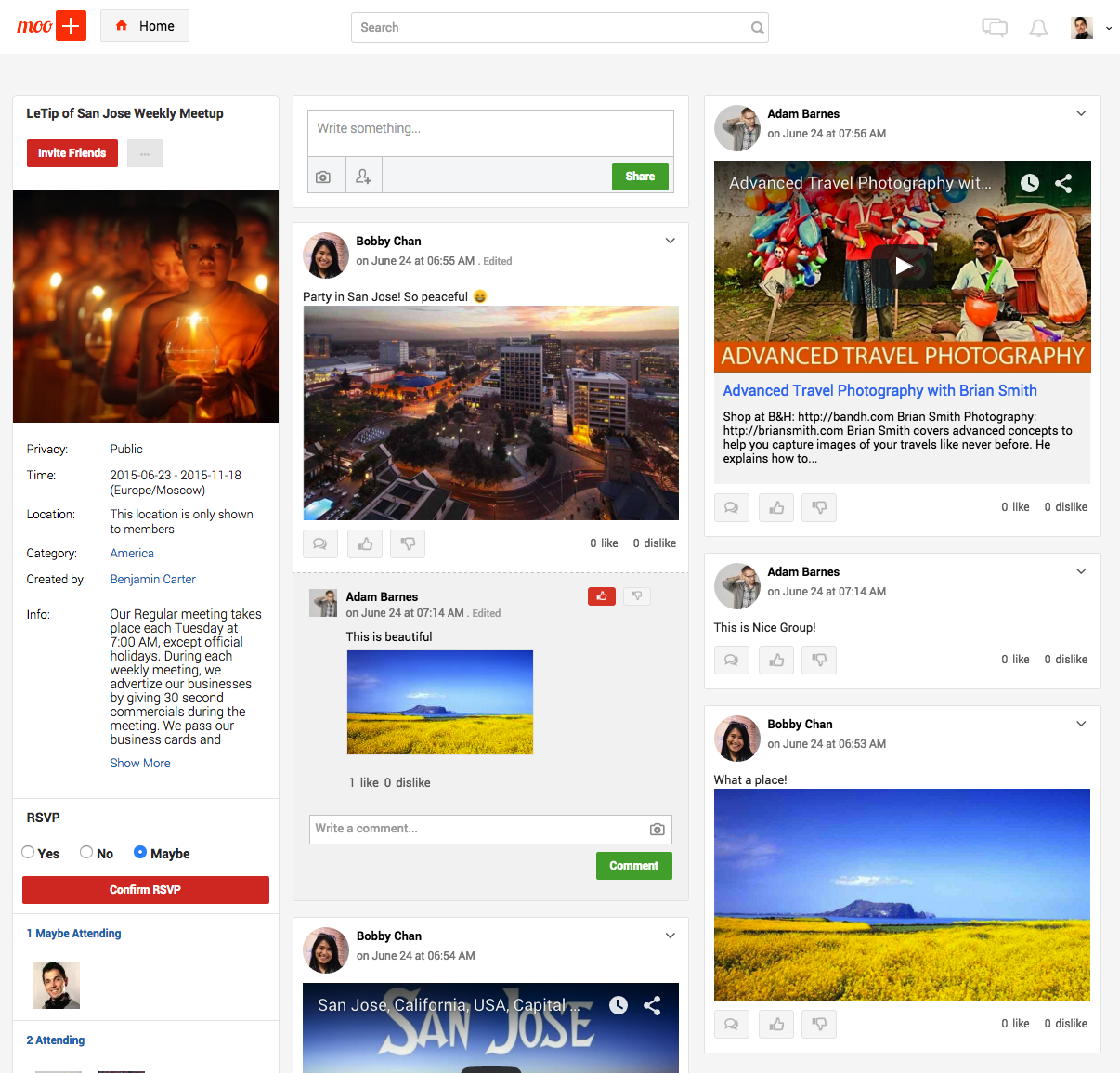Open the messages chat icon
Image resolution: width=1120 pixels, height=1073 pixels.
tap(995, 28)
